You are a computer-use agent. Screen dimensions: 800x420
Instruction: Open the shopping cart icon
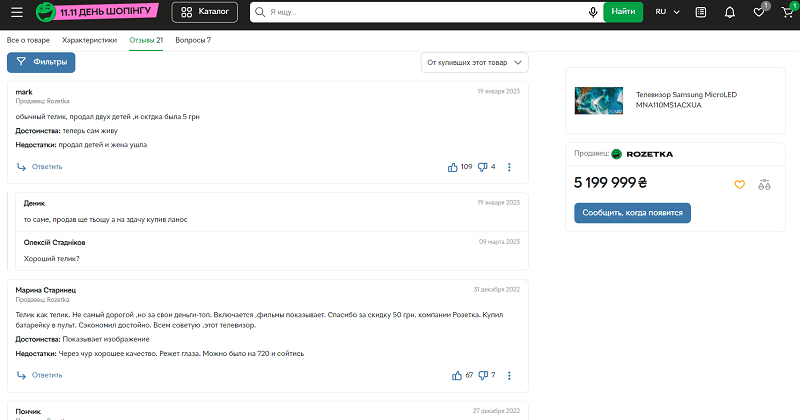click(x=788, y=12)
